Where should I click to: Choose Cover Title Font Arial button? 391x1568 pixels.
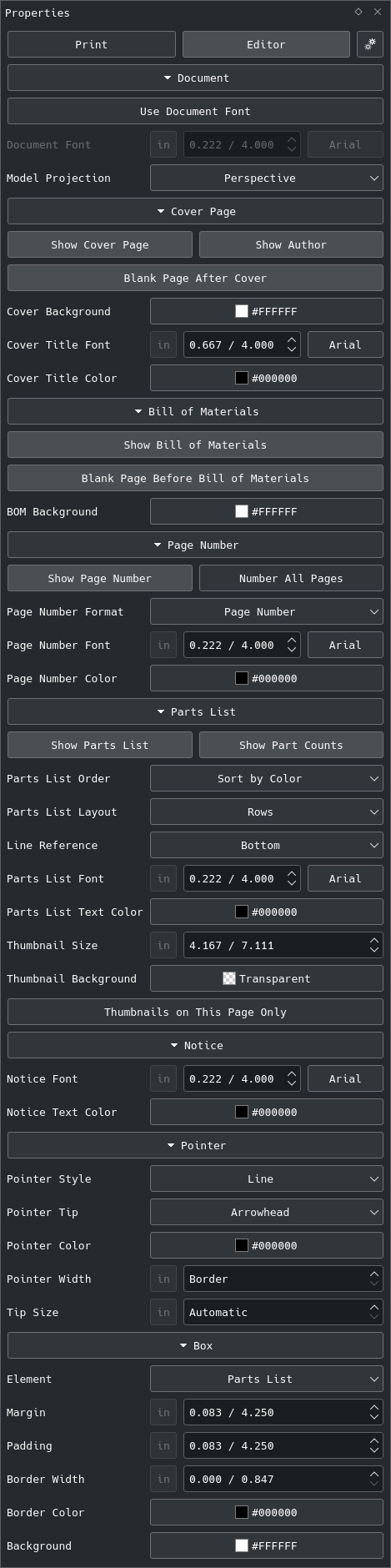pos(345,344)
